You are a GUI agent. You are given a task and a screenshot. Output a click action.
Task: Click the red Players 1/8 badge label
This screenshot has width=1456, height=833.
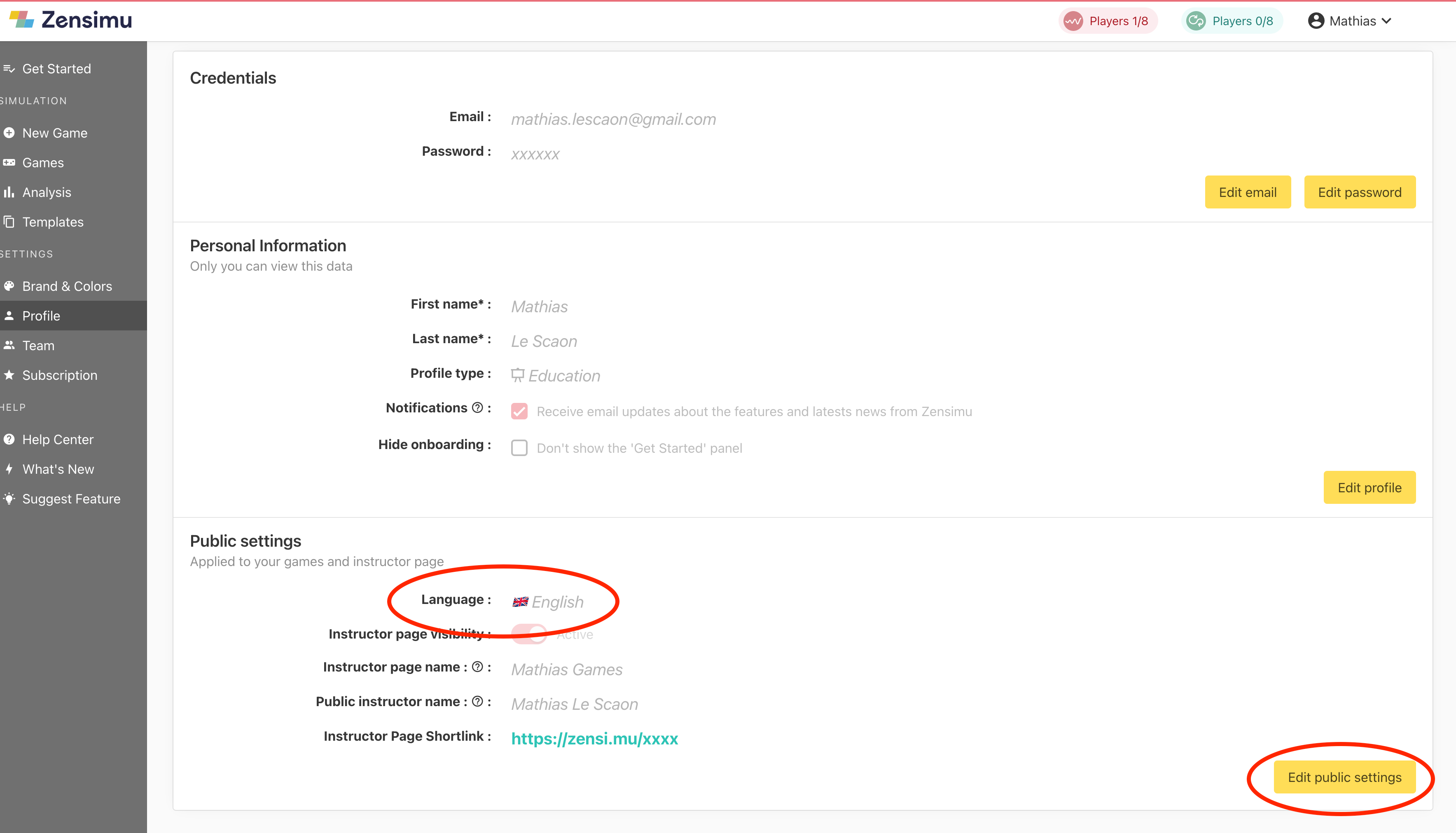pos(1119,21)
